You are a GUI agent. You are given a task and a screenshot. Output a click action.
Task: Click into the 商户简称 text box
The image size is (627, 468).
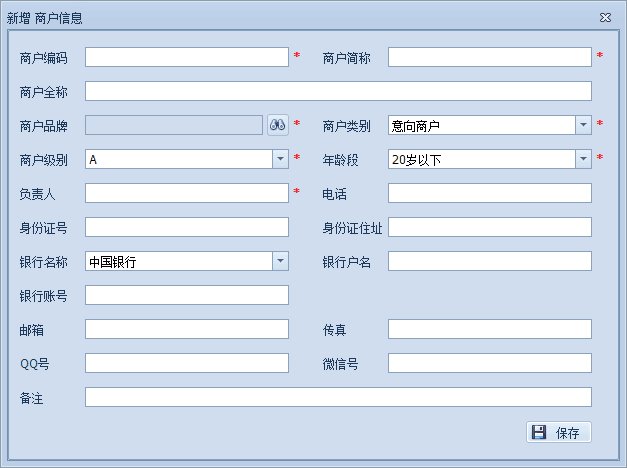pos(489,57)
